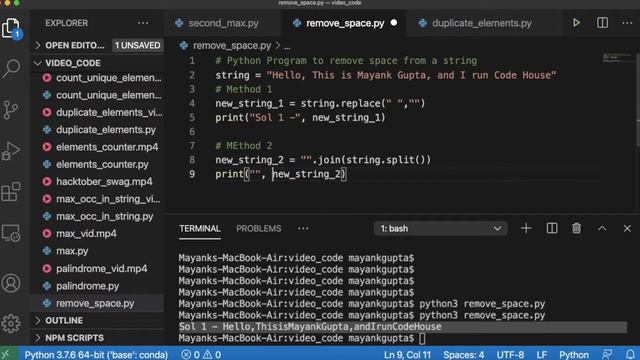The height and width of the screenshot is (360, 640).
Task: Click line number 6 in the gutter
Action: click(192, 132)
